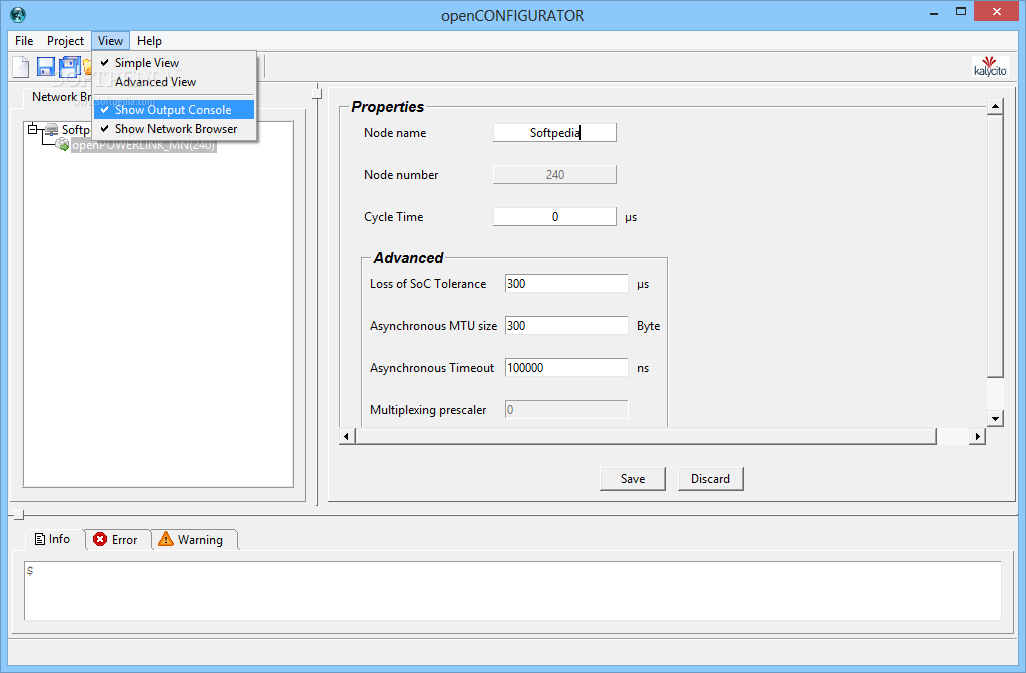
Task: Click the 'Advanced' group heading
Action: pos(408,258)
